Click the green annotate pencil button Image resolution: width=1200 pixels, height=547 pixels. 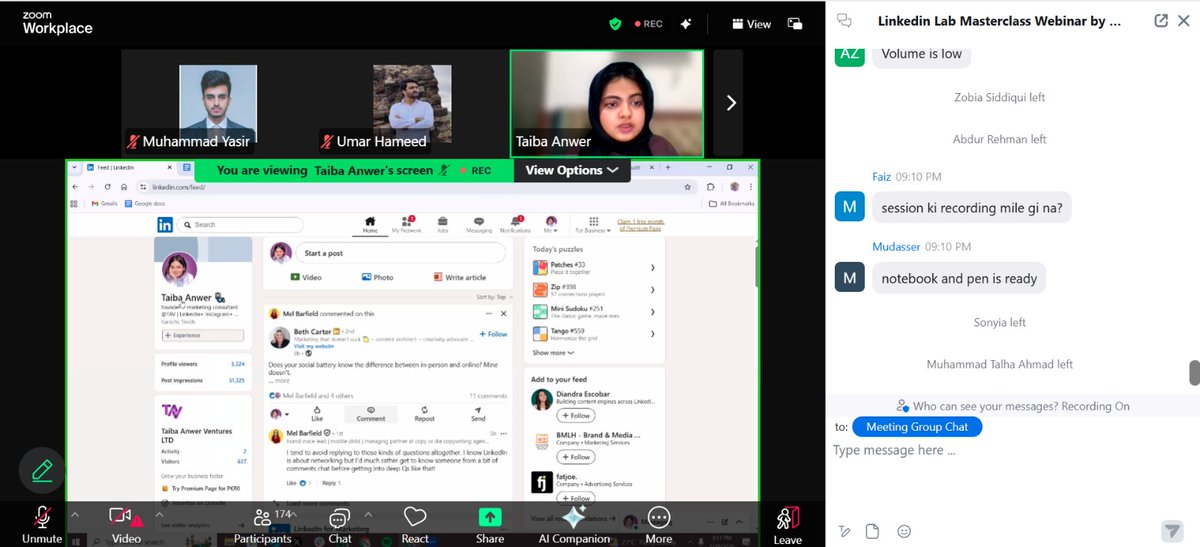click(42, 470)
